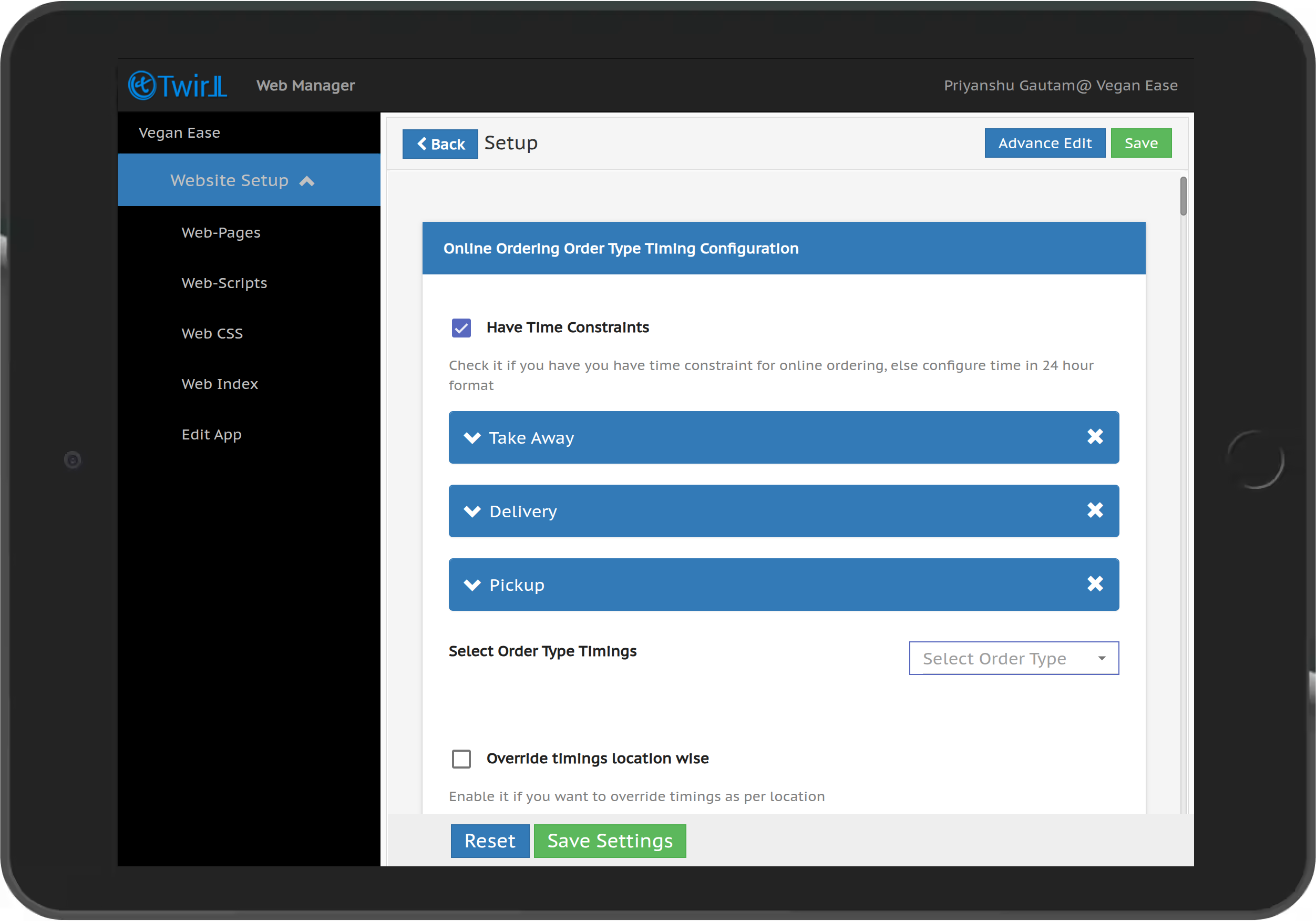Select Web CSS sidebar item
This screenshot has width=1316, height=921.
[212, 334]
